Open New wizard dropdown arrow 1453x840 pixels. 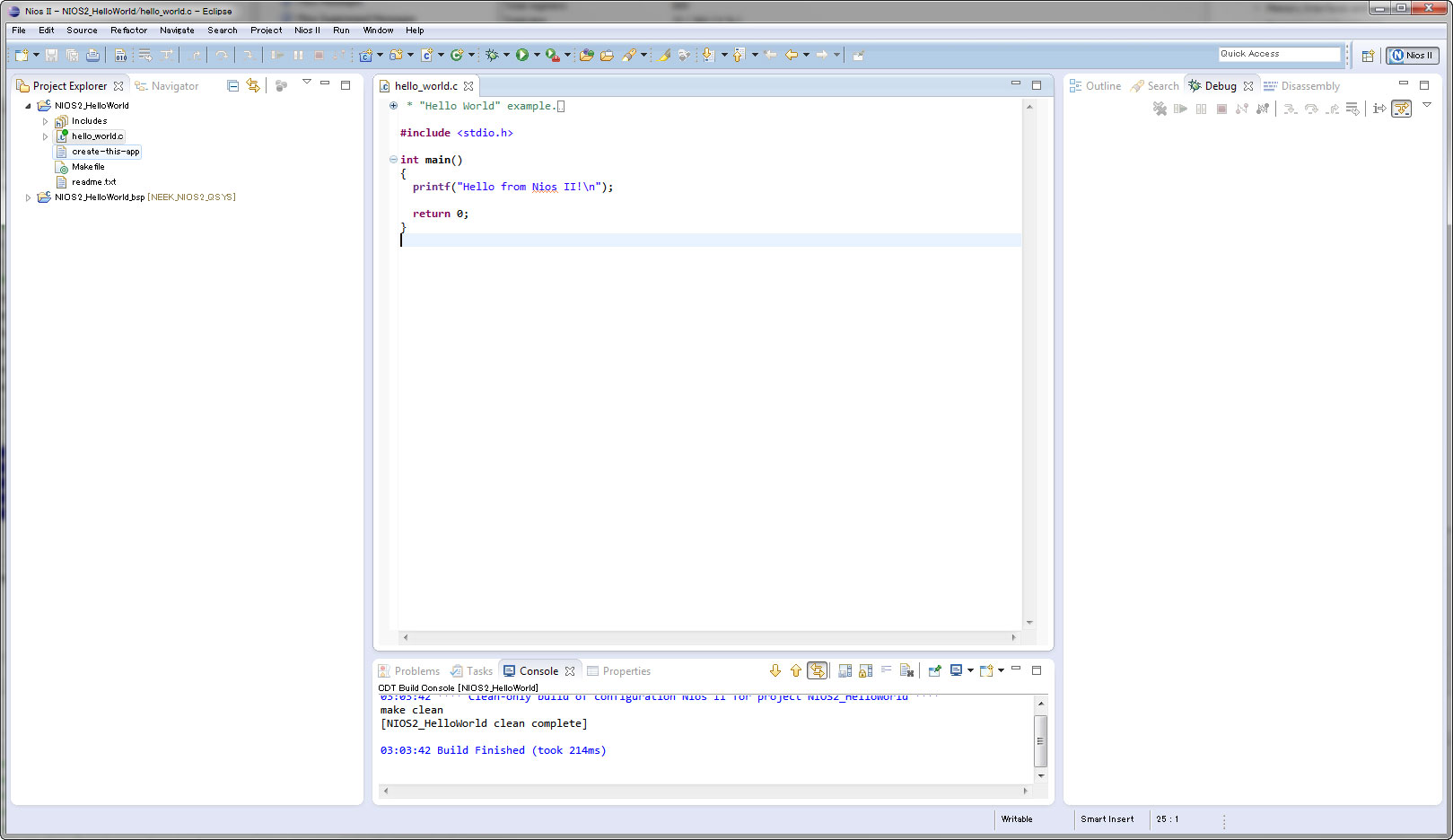(x=36, y=56)
